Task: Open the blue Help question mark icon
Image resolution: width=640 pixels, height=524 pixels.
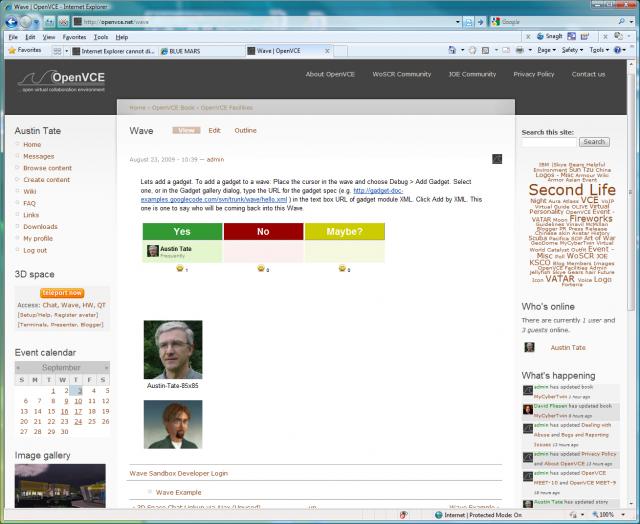Action: pos(618,50)
